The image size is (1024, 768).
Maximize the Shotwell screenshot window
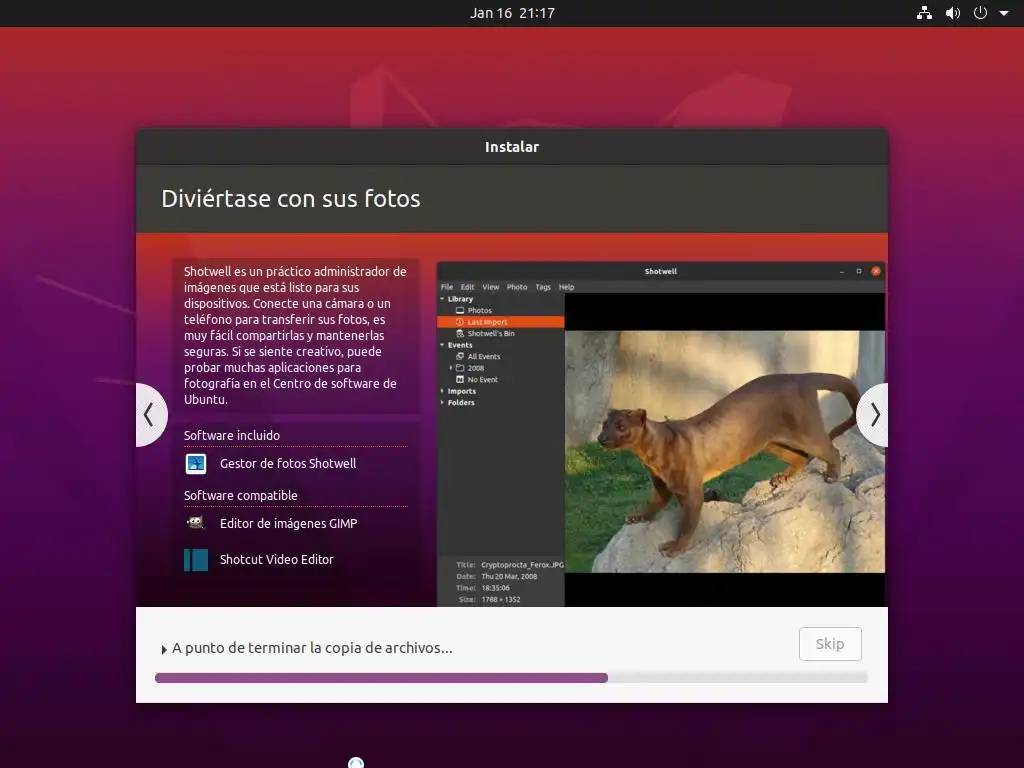coord(859,271)
